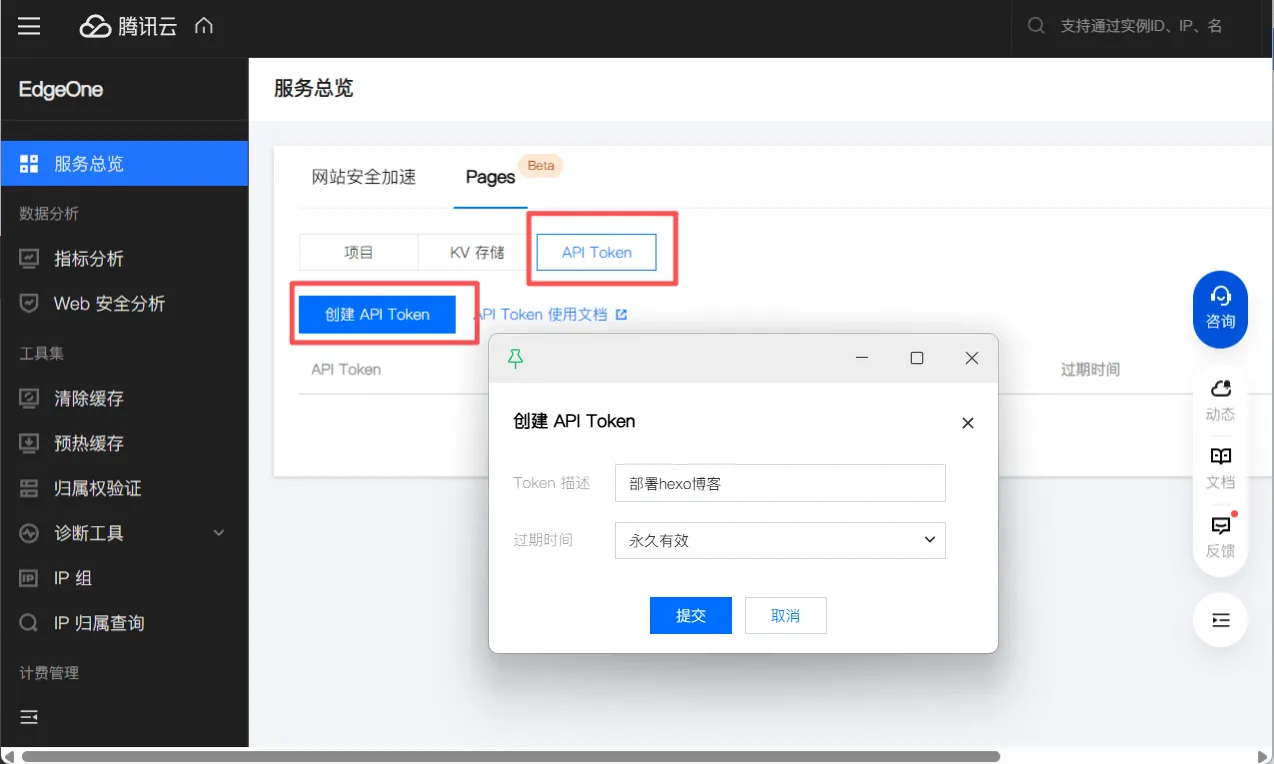Open the 咨询 support button
This screenshot has width=1274, height=764.
point(1220,309)
